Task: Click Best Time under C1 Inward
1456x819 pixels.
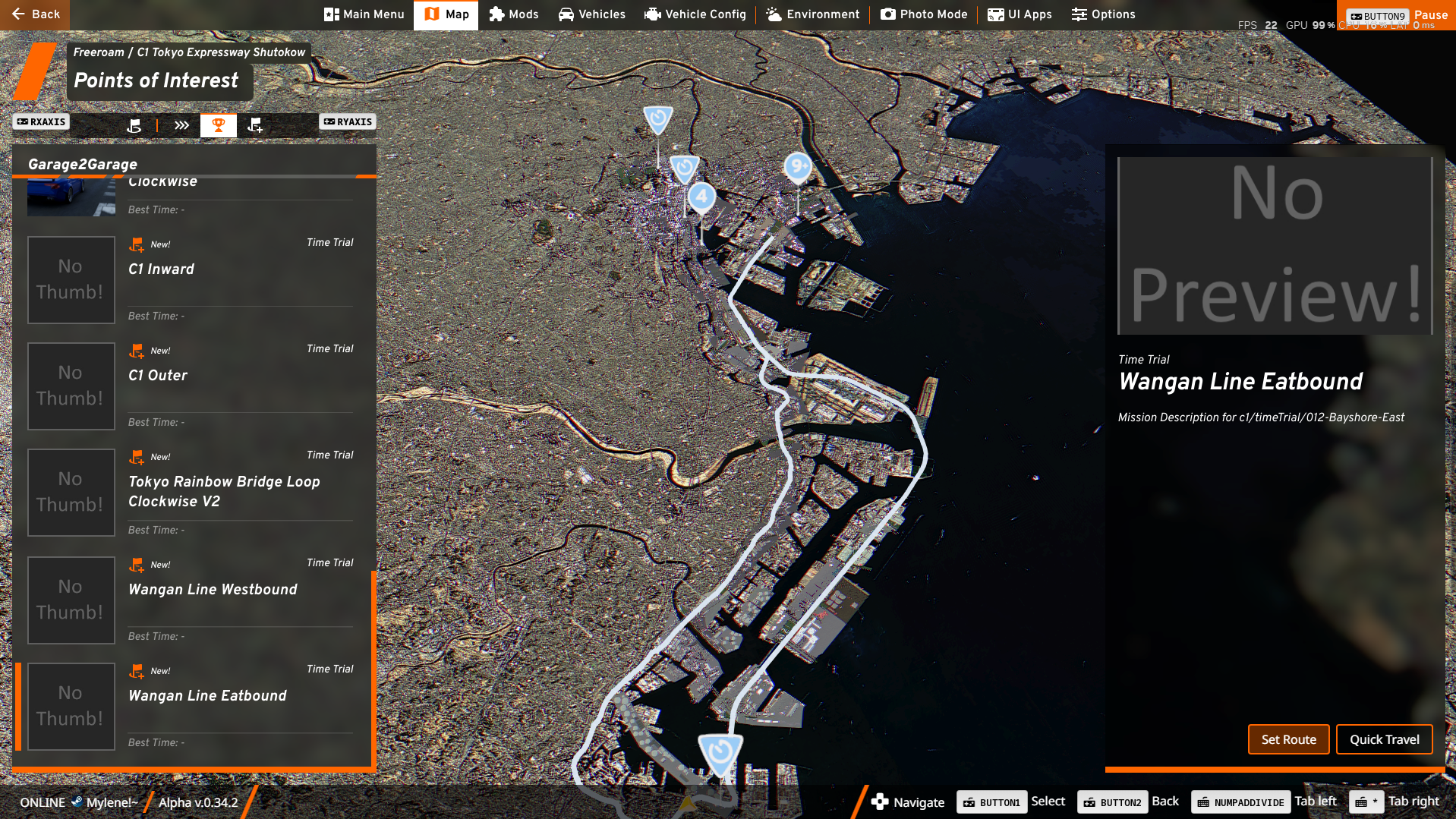Action: [156, 316]
